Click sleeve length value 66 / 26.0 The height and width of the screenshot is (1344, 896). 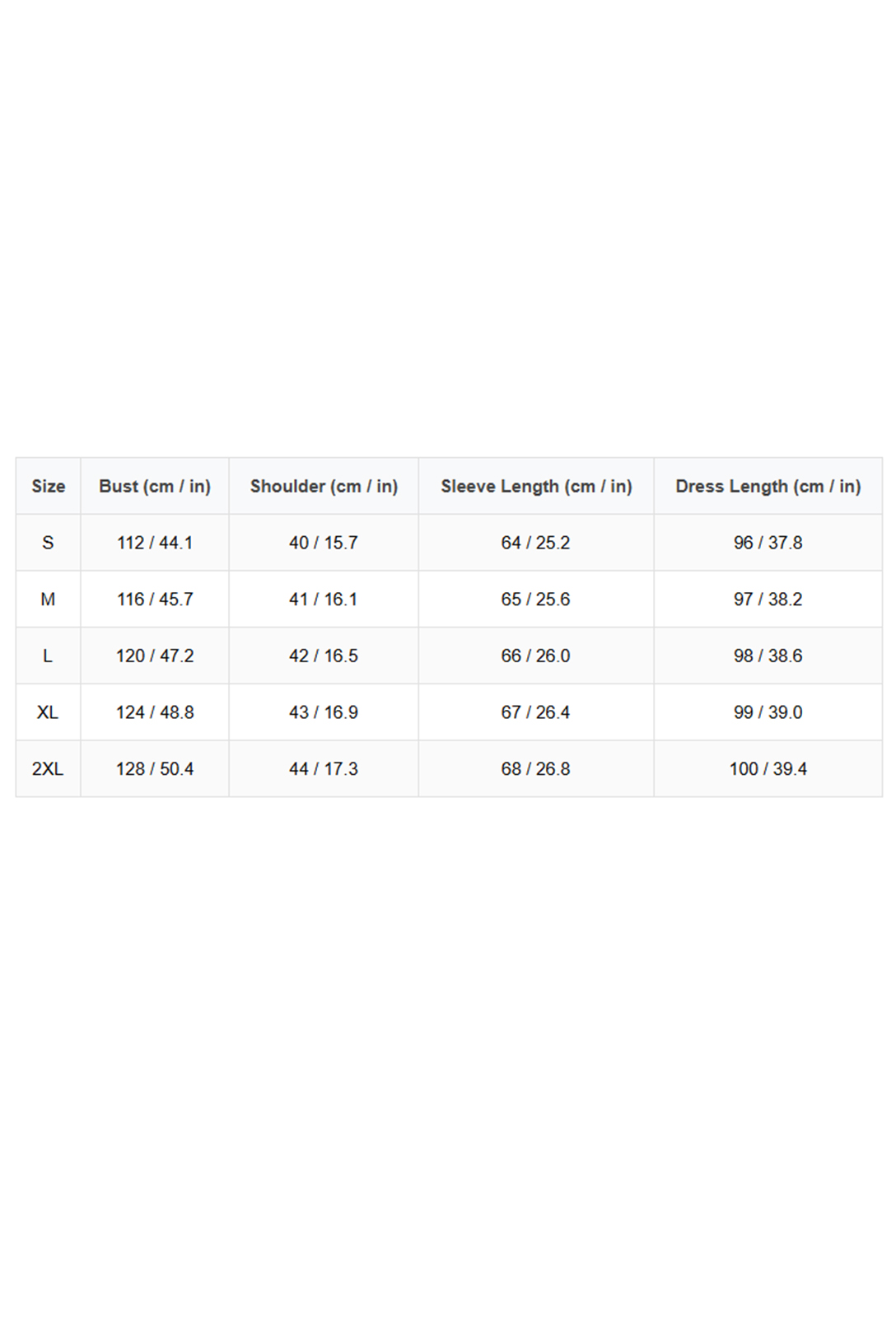[535, 656]
